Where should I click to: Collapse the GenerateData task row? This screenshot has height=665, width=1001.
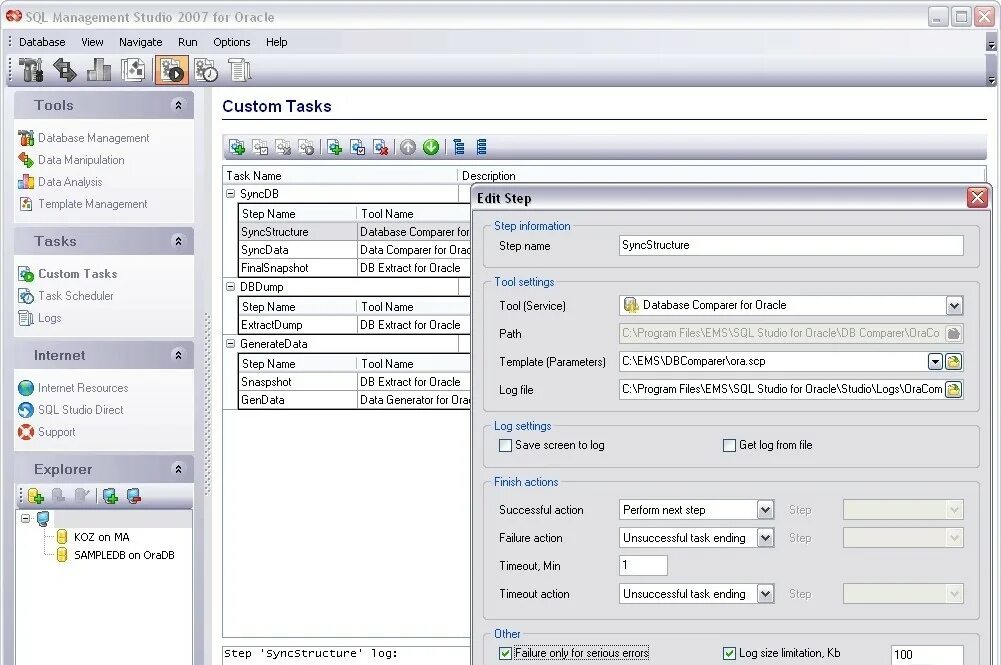click(230, 343)
